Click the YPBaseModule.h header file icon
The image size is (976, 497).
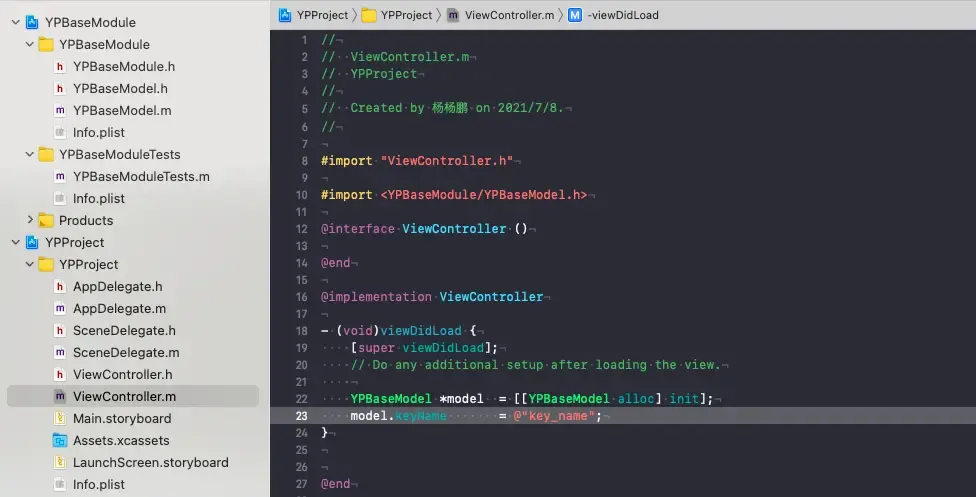coord(60,67)
